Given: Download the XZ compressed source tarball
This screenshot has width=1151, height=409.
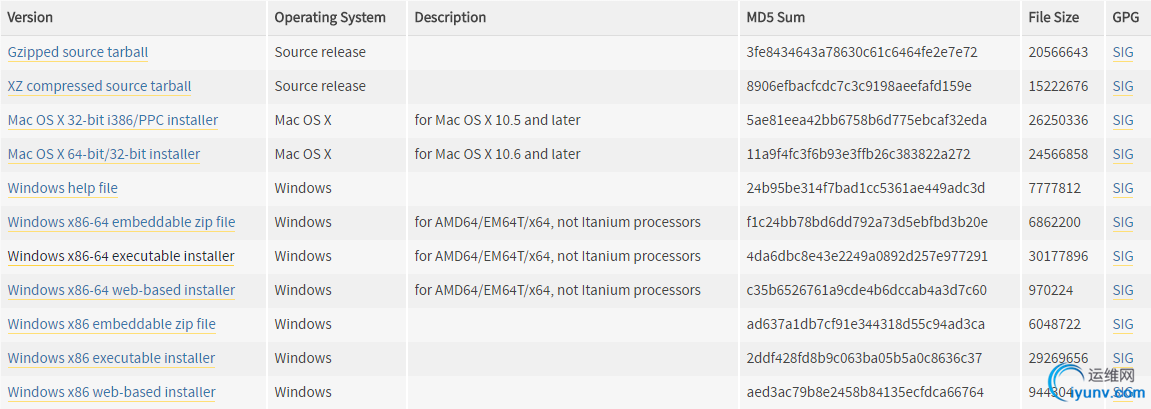Looking at the screenshot, I should pyautogui.click(x=99, y=86).
